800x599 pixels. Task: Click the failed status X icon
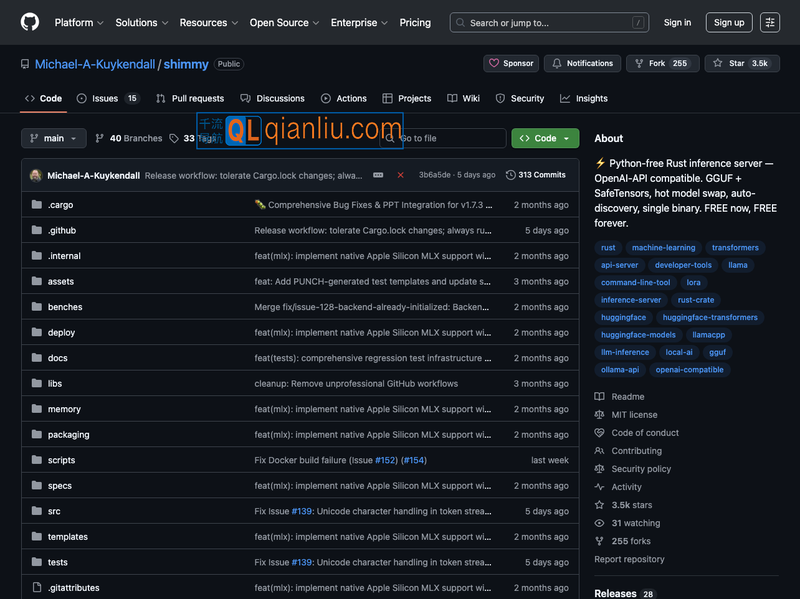point(401,175)
